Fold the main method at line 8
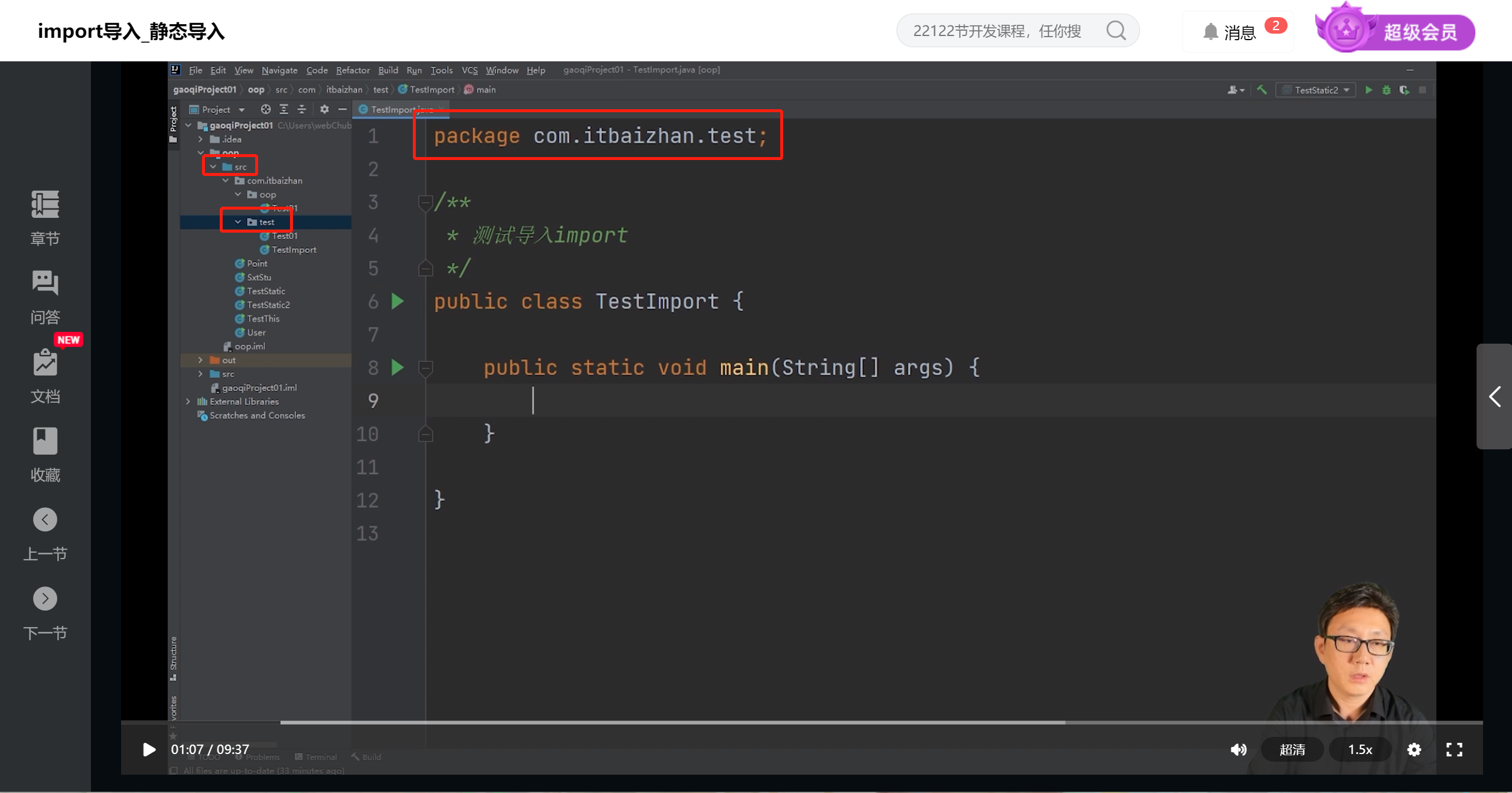Screen dimensions: 1512x793 click(425, 368)
